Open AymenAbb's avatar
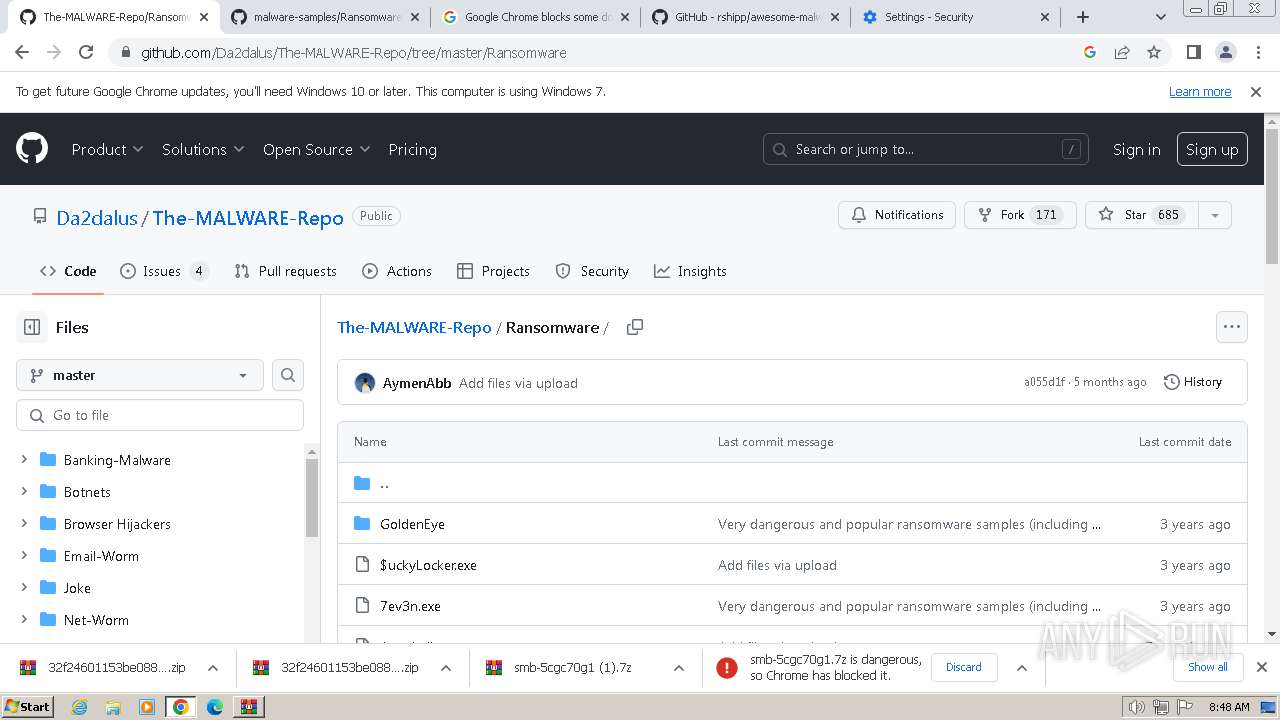1280x720 pixels. tap(365, 383)
